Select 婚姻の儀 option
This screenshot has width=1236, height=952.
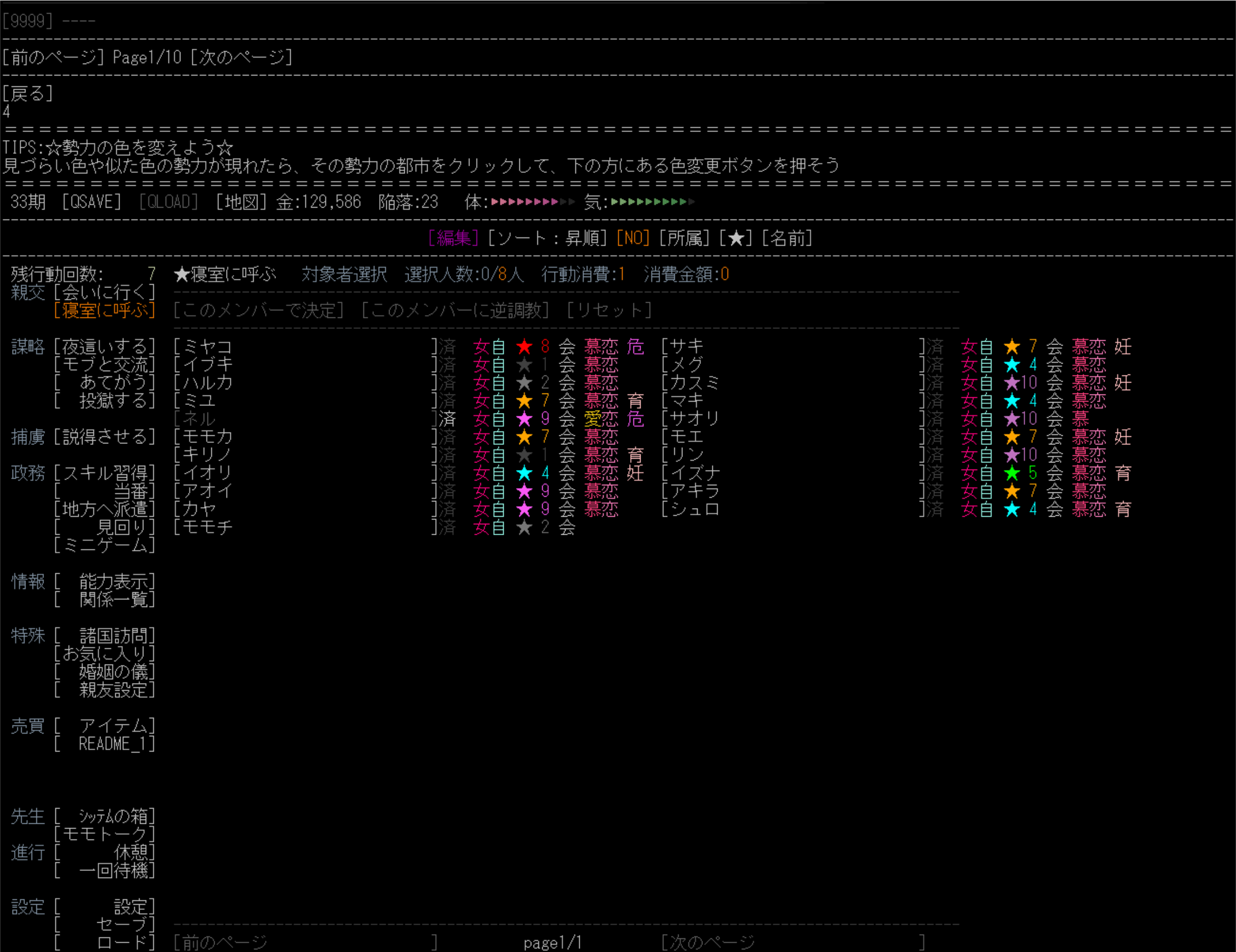pos(105,672)
